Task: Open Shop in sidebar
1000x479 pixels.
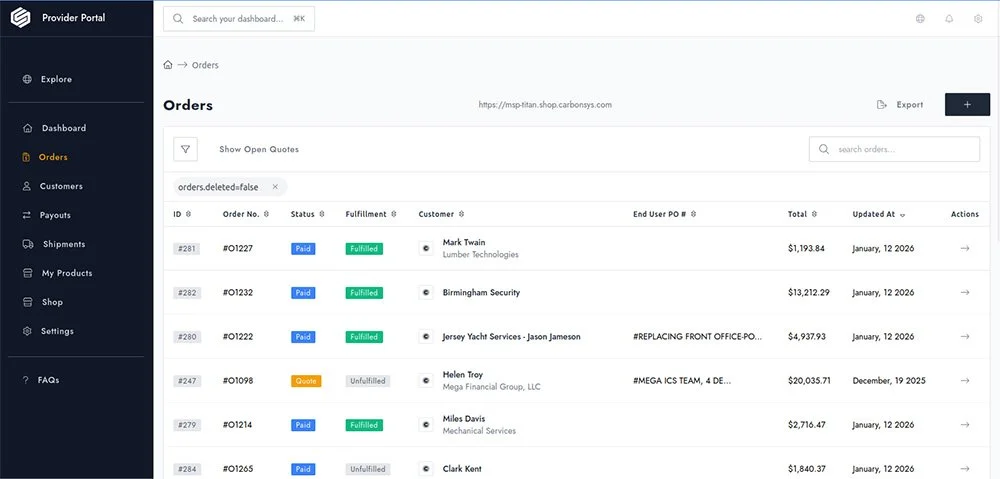Action: [43, 302]
